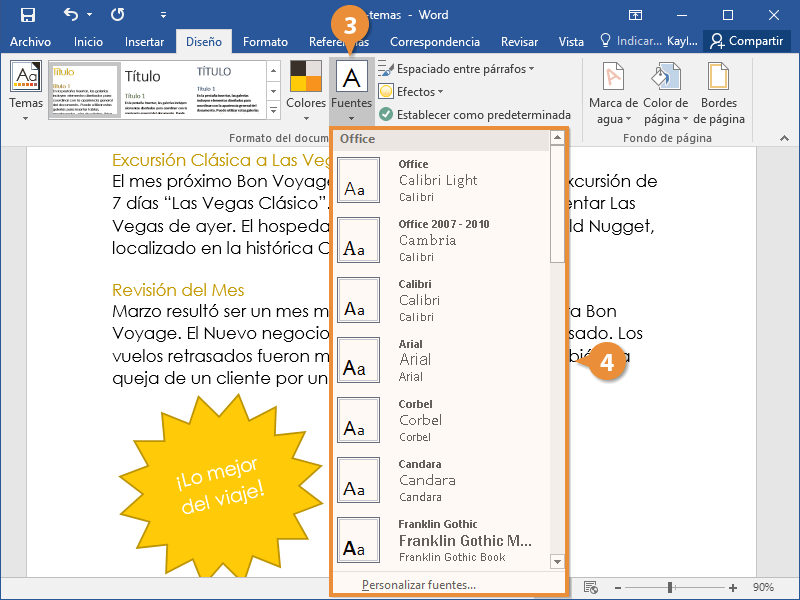This screenshot has height=600, width=800.
Task: Open the Revisar tab
Action: pos(519,42)
